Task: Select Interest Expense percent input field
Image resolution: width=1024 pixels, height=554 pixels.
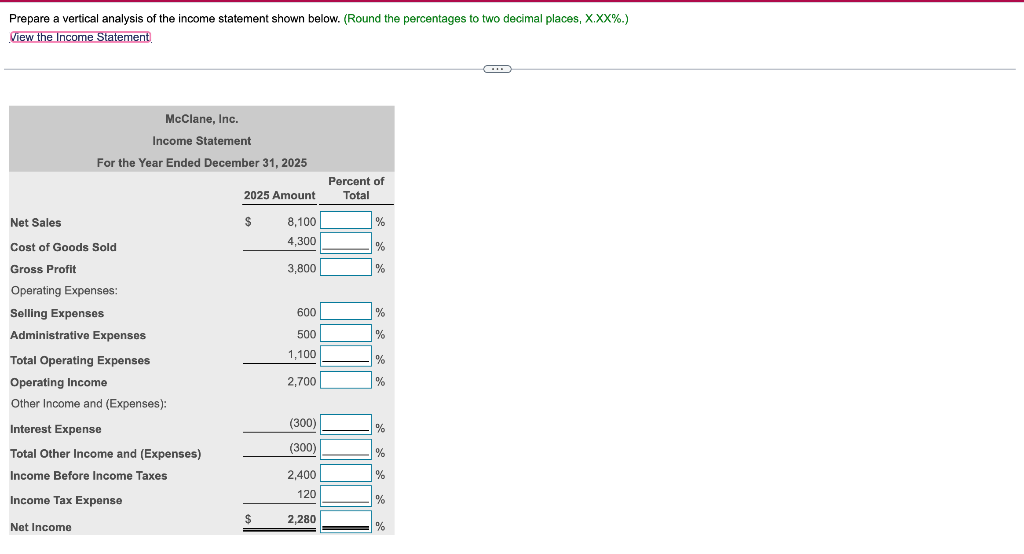Action: click(x=346, y=424)
